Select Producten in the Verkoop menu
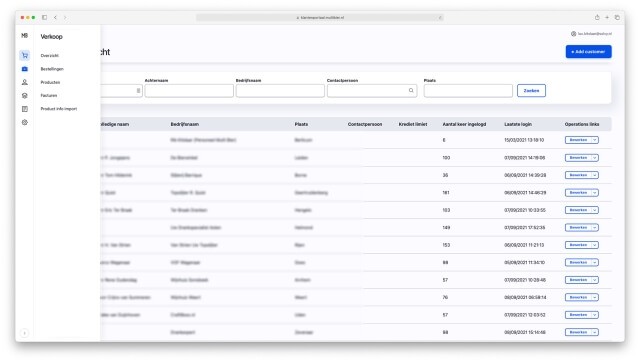The height and width of the screenshot is (362, 640). pos(50,82)
